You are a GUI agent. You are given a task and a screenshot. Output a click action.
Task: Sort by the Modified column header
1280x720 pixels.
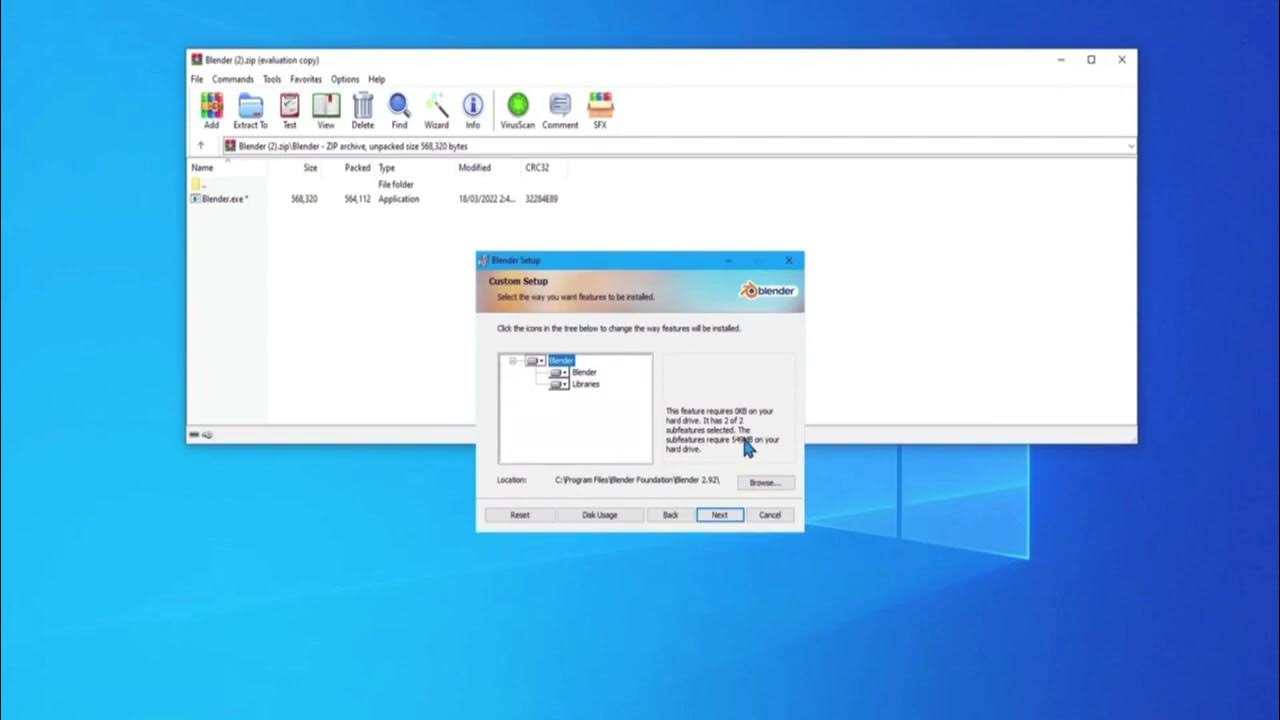475,168
